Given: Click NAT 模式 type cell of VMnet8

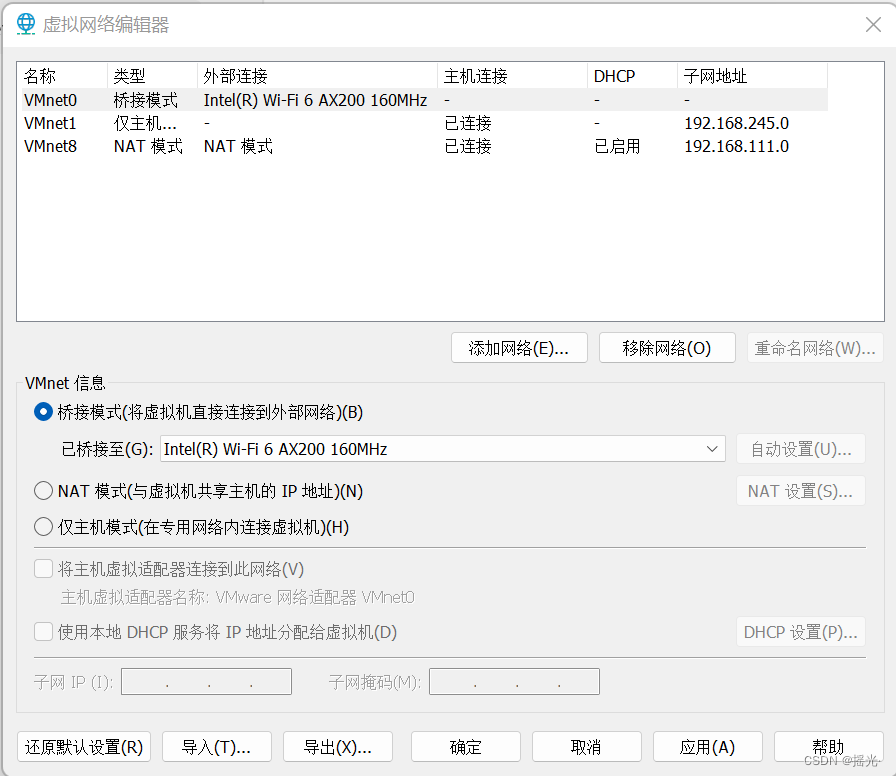Looking at the screenshot, I should pos(148,146).
